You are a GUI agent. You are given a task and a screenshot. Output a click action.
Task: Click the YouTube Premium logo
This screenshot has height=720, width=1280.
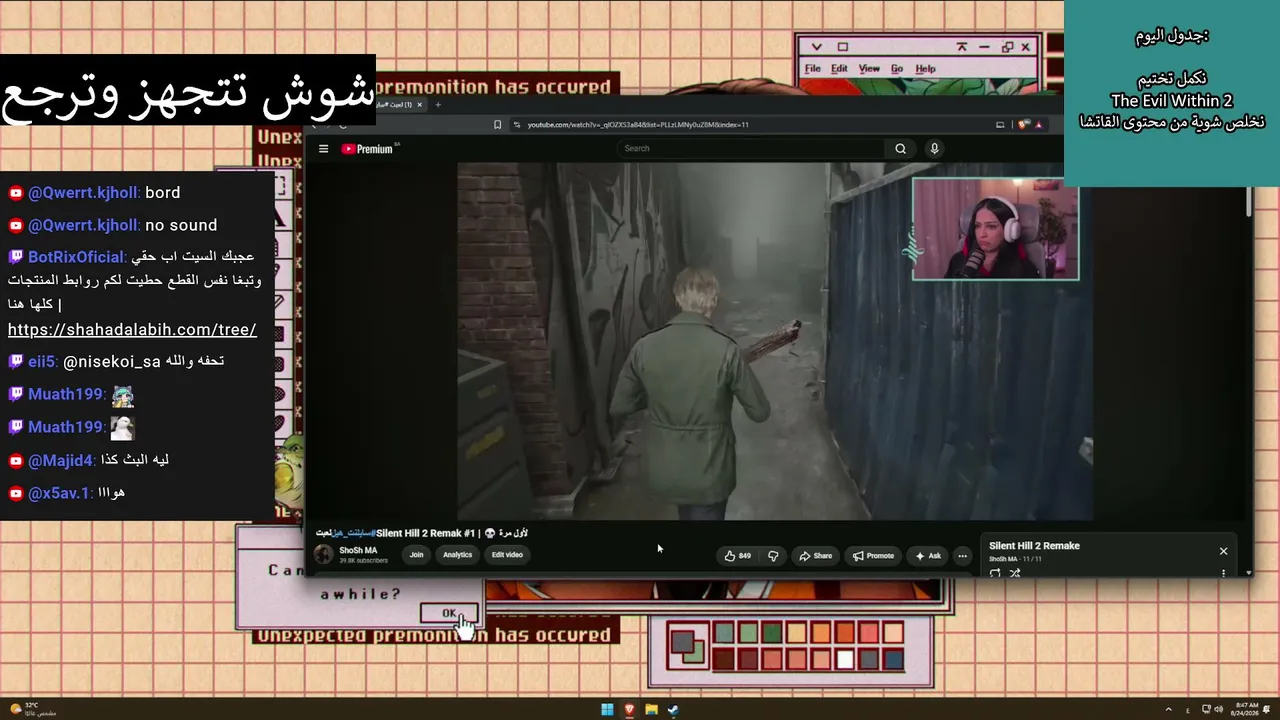(x=367, y=149)
